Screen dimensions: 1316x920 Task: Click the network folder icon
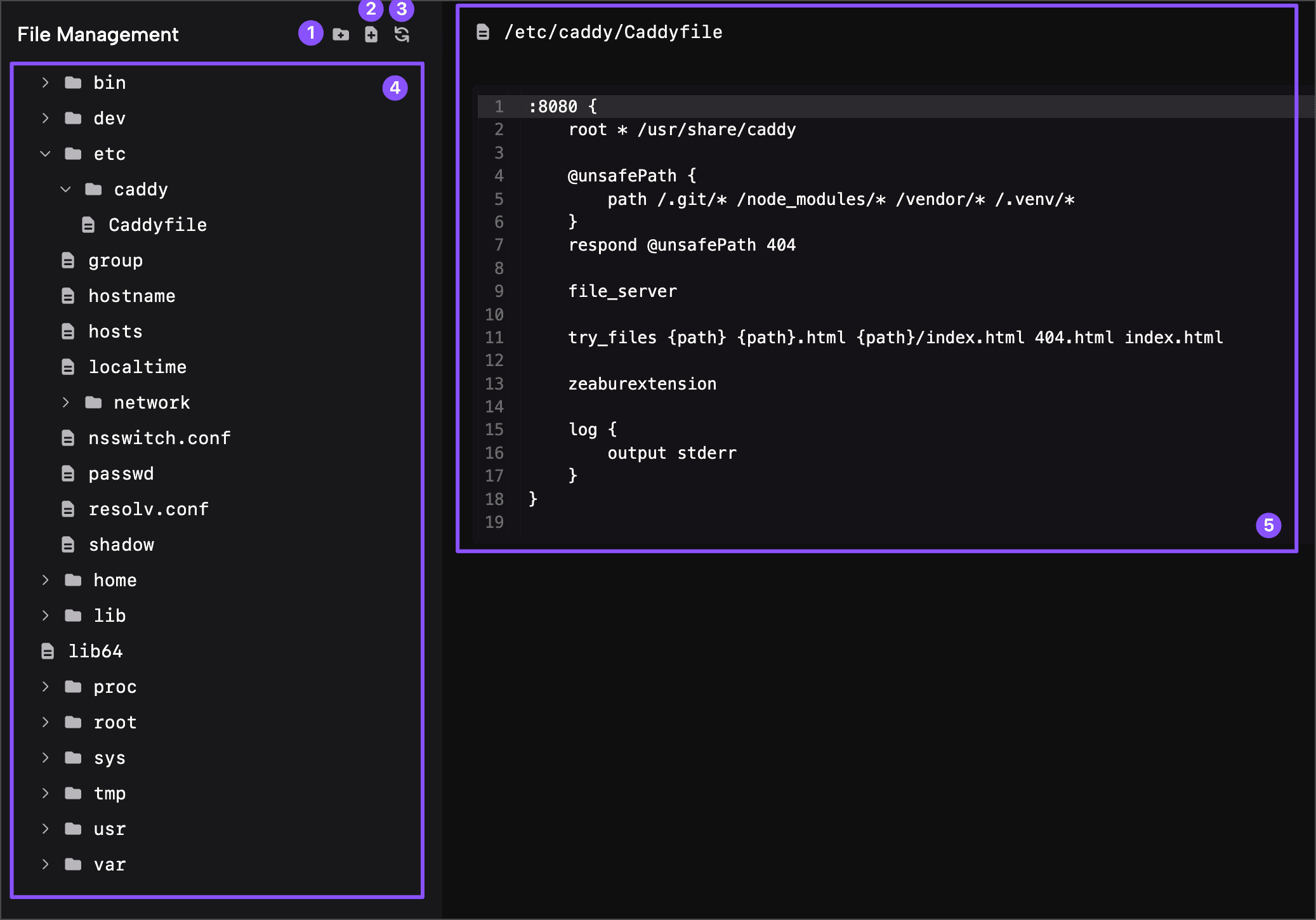[x=93, y=402]
